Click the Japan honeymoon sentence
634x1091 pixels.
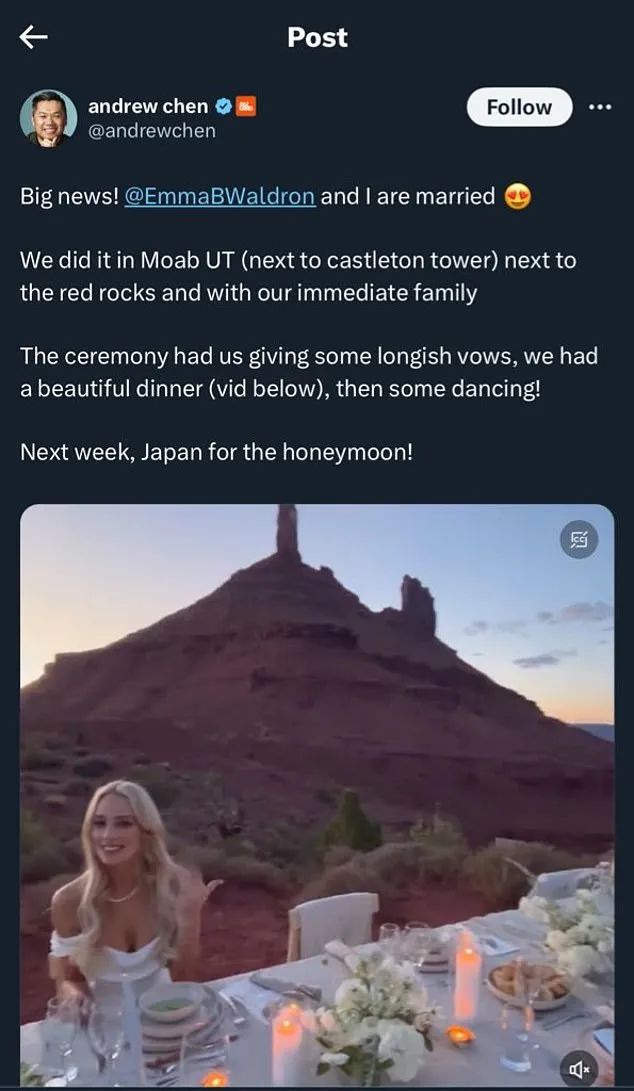pos(217,452)
